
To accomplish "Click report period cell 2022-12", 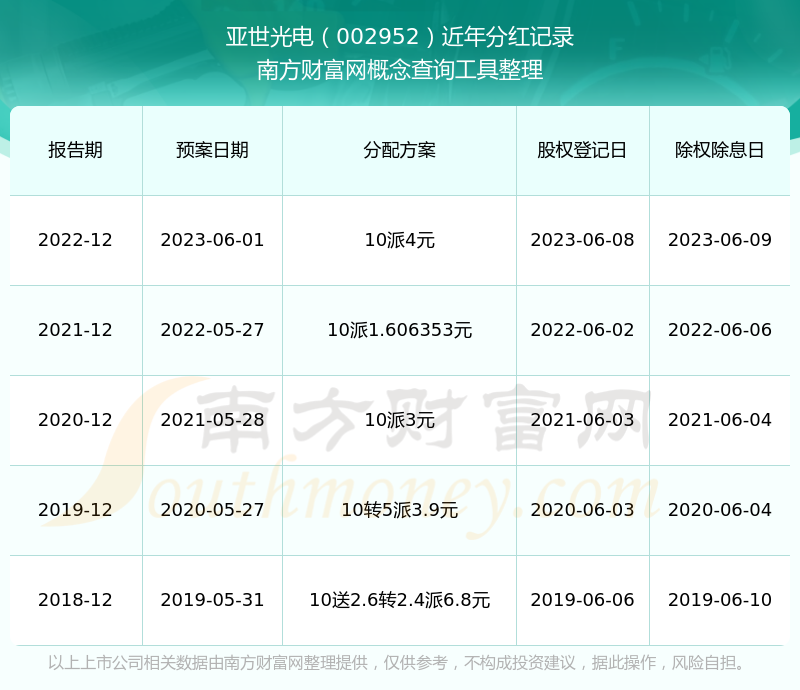I will [x=76, y=240].
